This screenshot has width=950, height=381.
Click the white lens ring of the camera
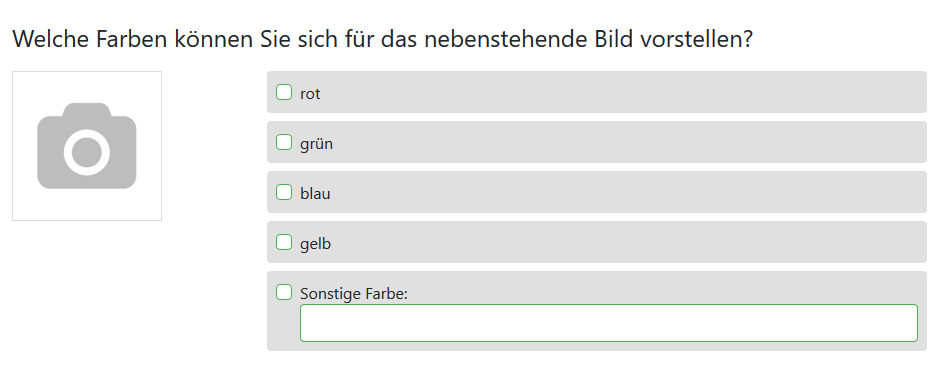(x=87, y=152)
